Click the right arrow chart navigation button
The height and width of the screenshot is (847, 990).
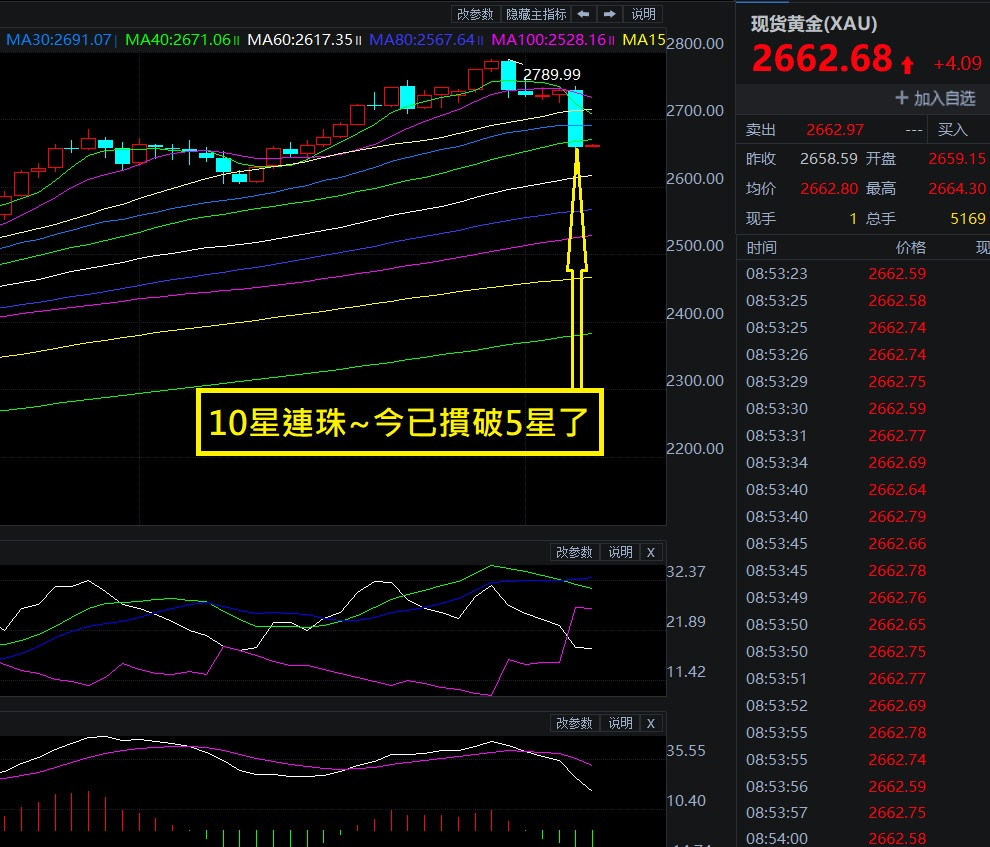coord(609,14)
